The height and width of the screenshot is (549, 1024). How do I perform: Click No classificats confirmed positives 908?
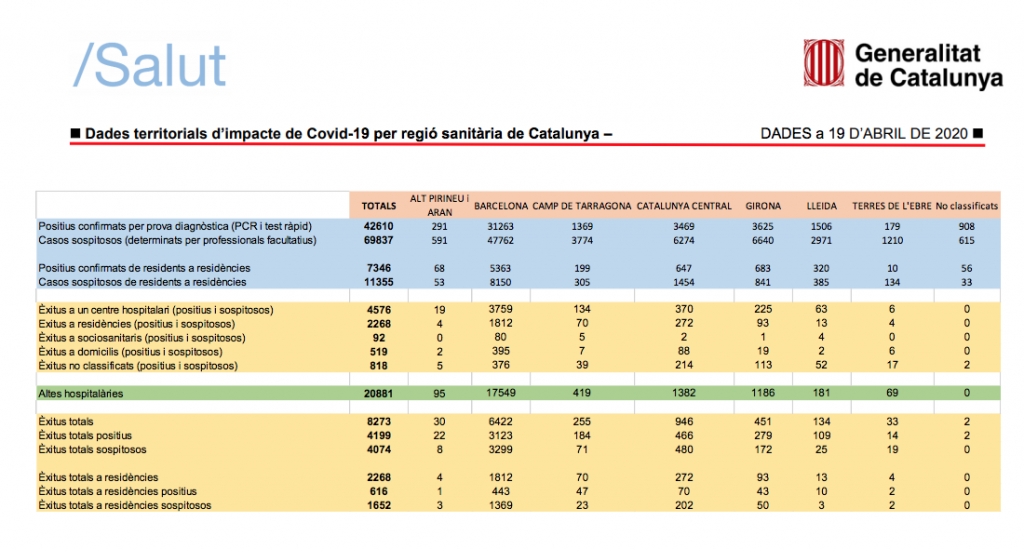(x=967, y=227)
